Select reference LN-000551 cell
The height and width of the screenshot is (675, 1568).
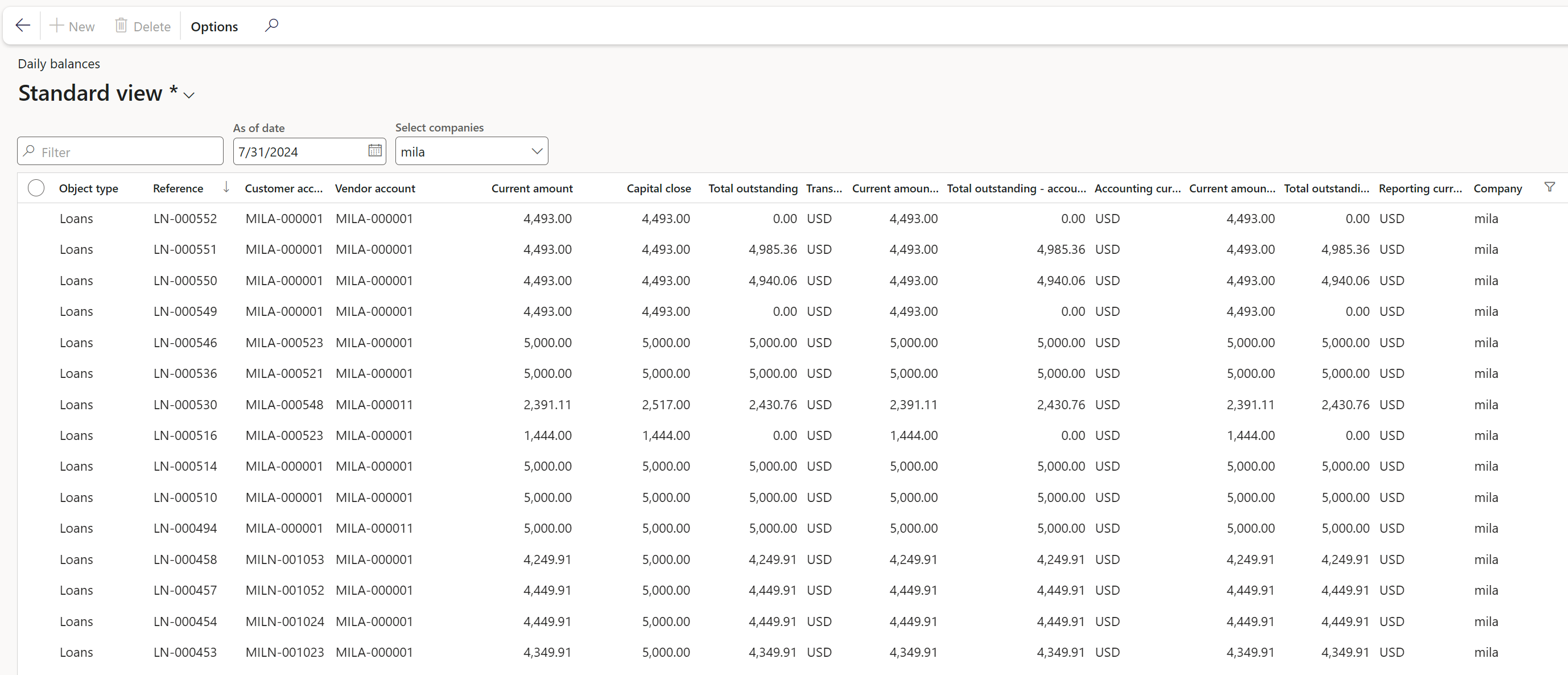(x=185, y=249)
